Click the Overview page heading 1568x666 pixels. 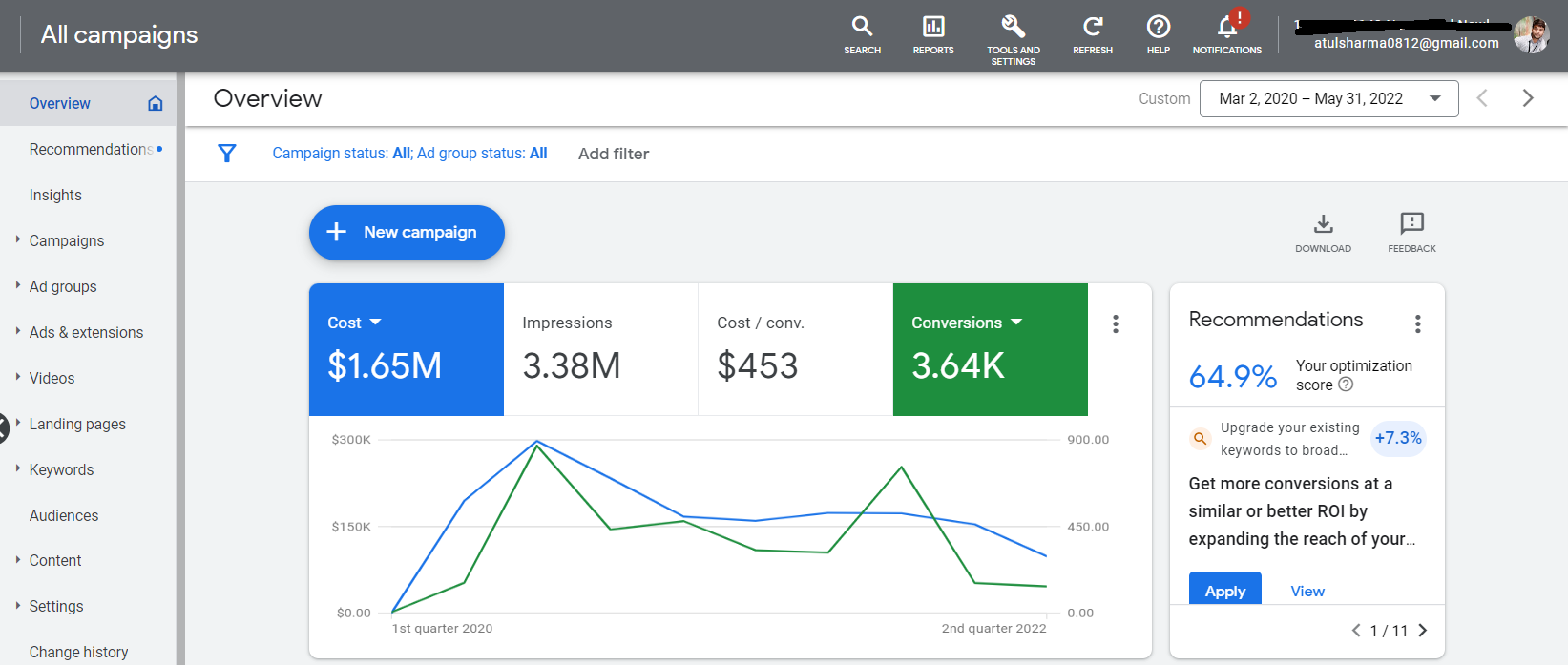tap(268, 98)
